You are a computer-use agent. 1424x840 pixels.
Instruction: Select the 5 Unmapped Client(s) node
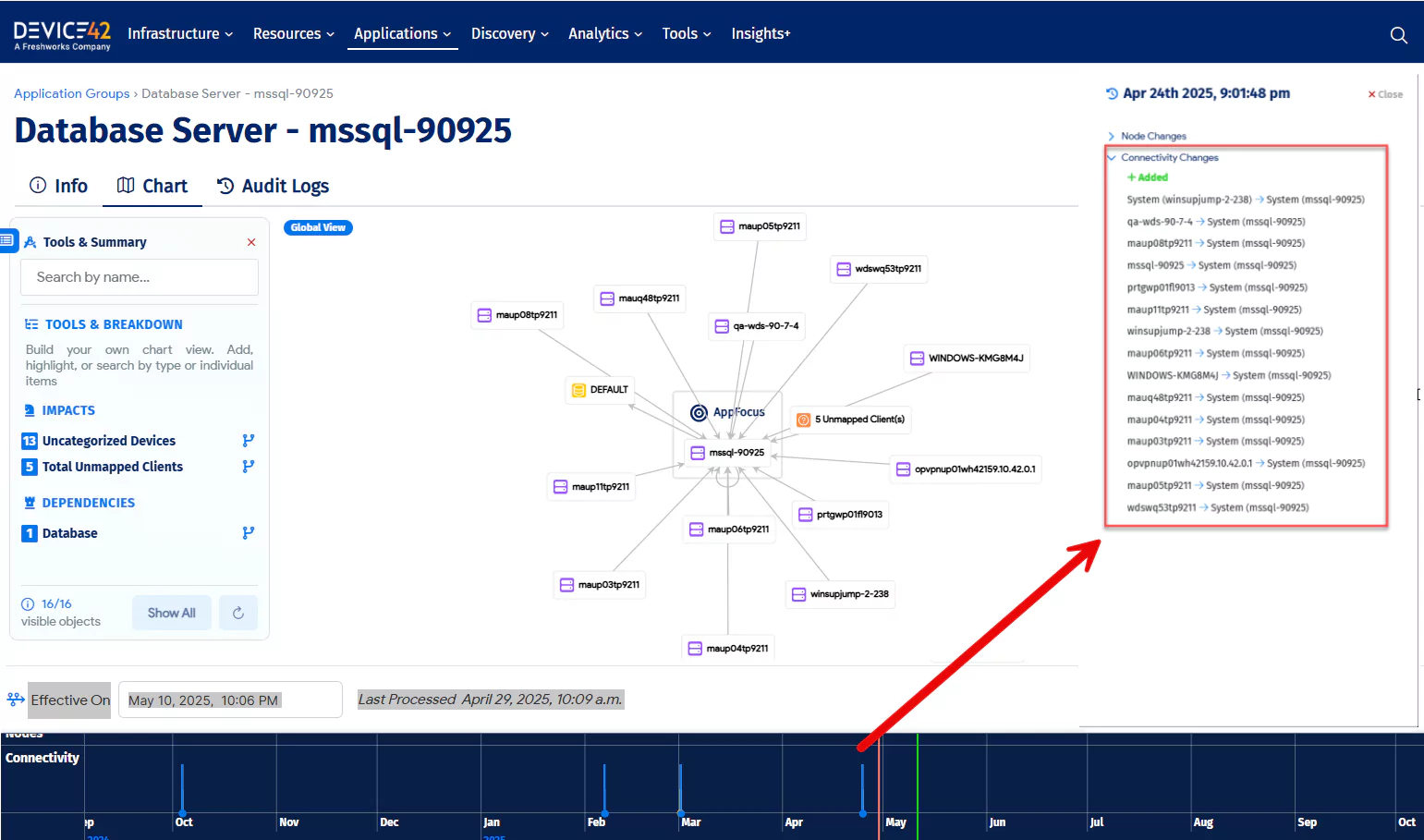click(x=851, y=420)
